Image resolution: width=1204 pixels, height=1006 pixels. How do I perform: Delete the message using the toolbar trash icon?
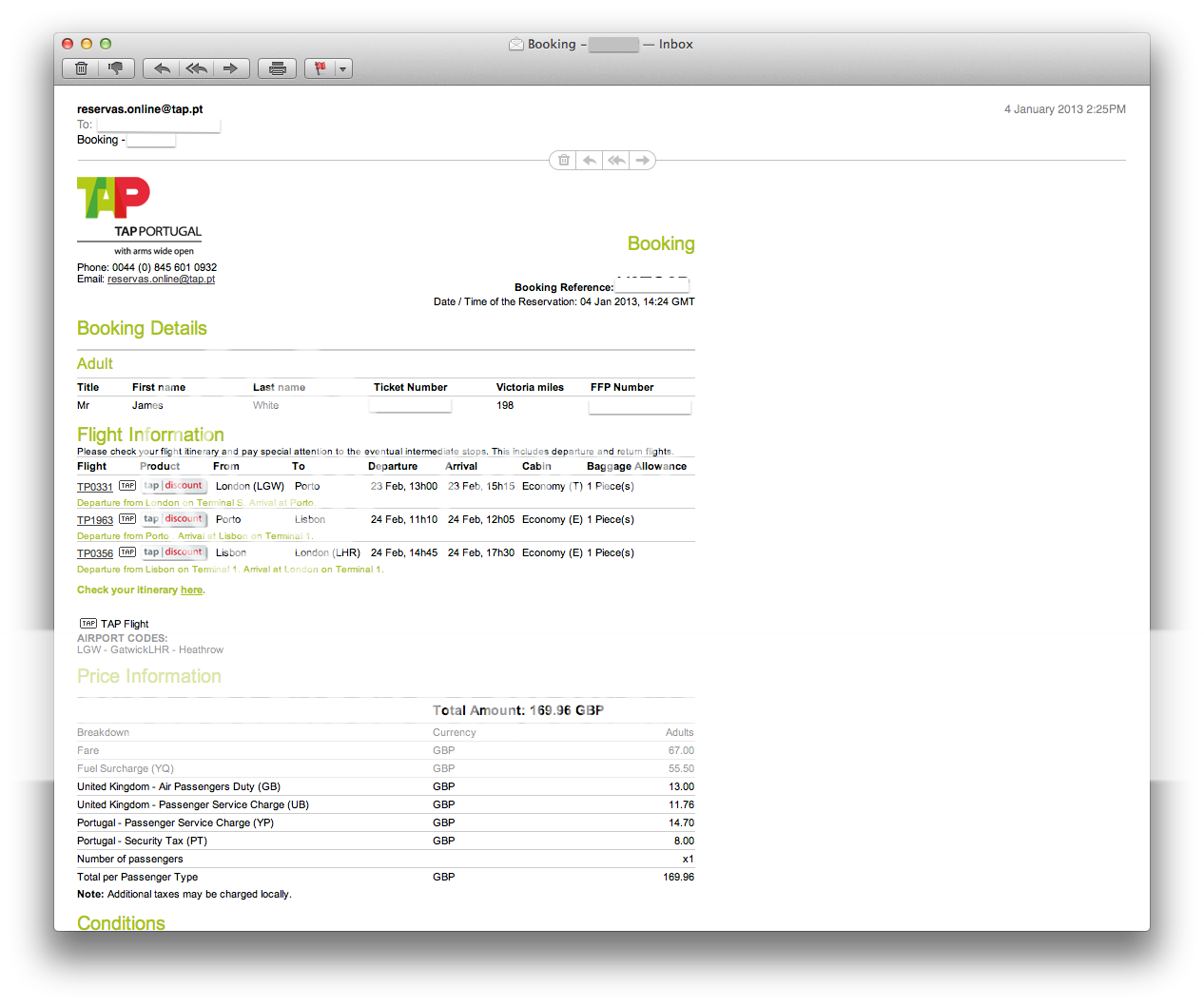(82, 68)
